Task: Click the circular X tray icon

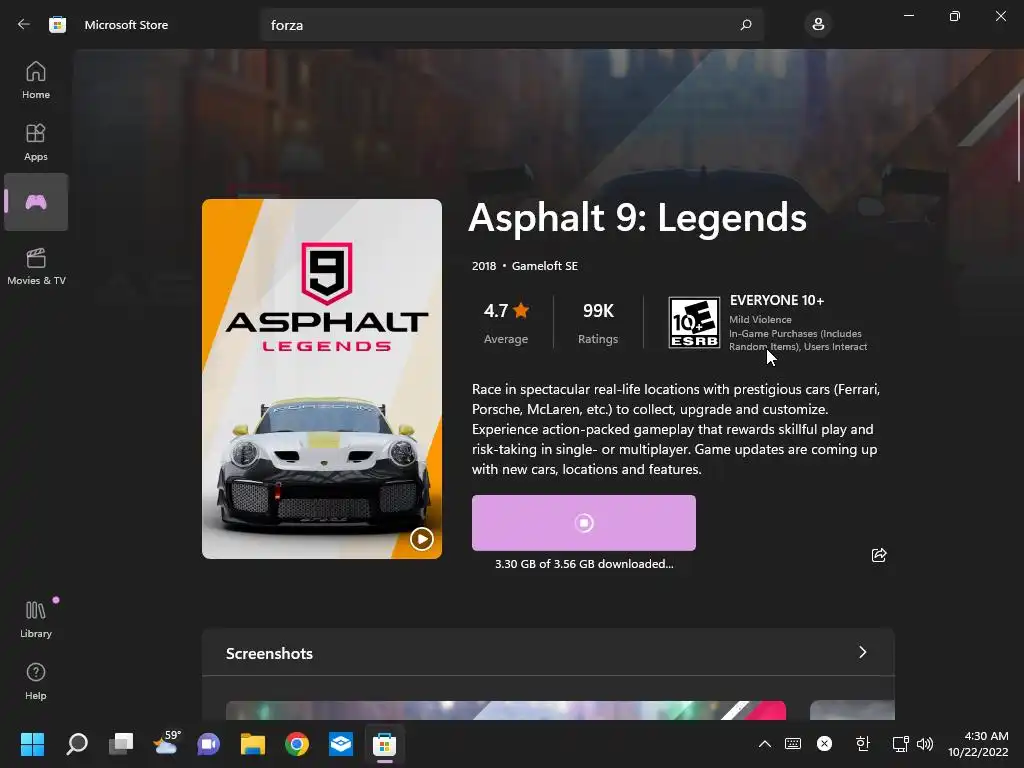Action: [x=825, y=744]
